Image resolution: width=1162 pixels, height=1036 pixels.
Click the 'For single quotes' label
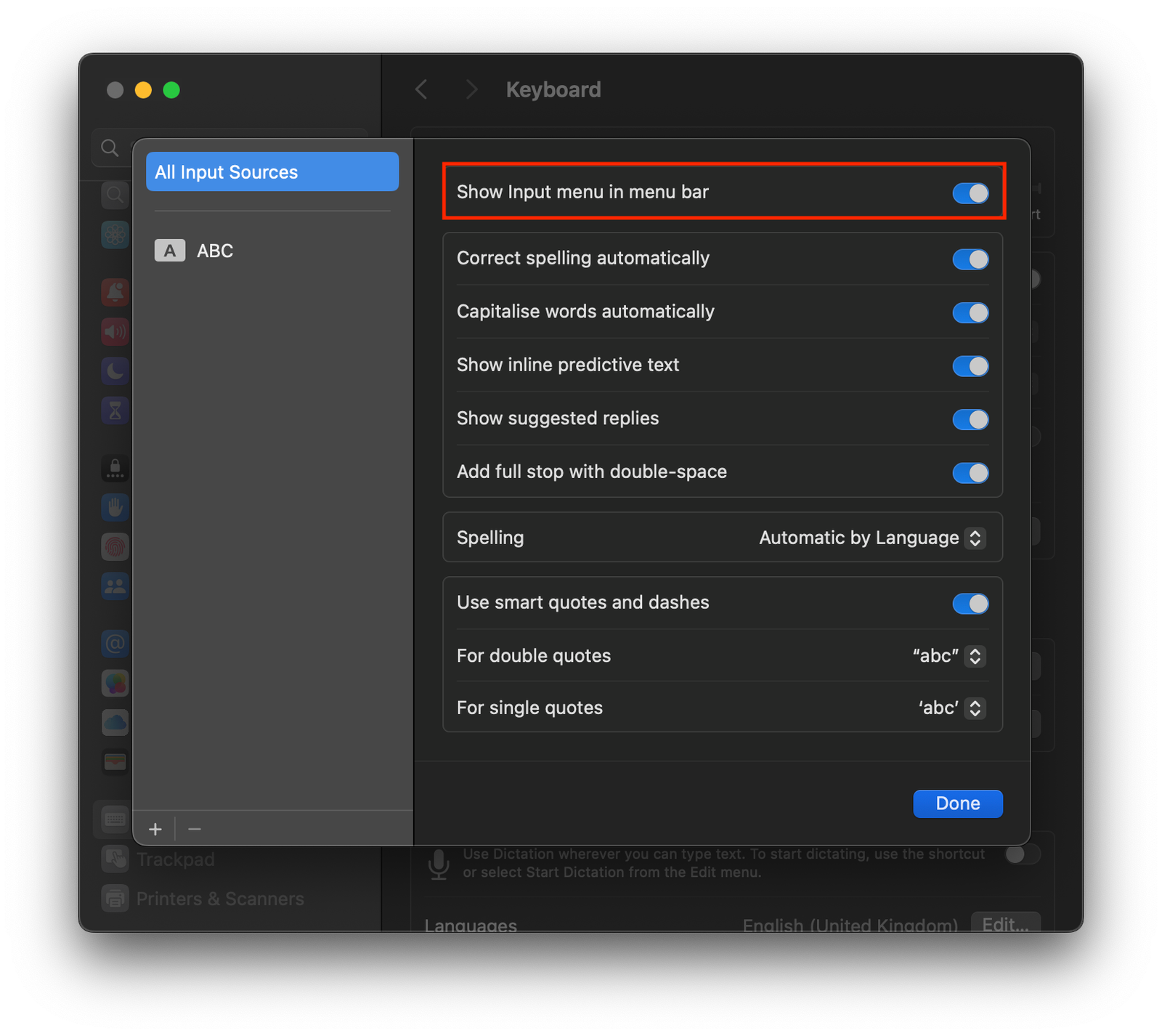click(529, 708)
